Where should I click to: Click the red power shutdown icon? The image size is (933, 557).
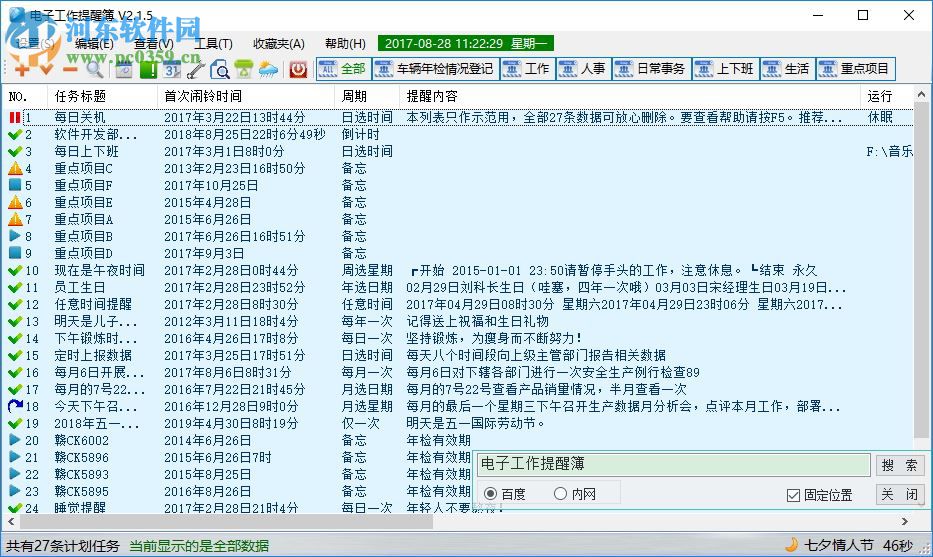[x=298, y=70]
